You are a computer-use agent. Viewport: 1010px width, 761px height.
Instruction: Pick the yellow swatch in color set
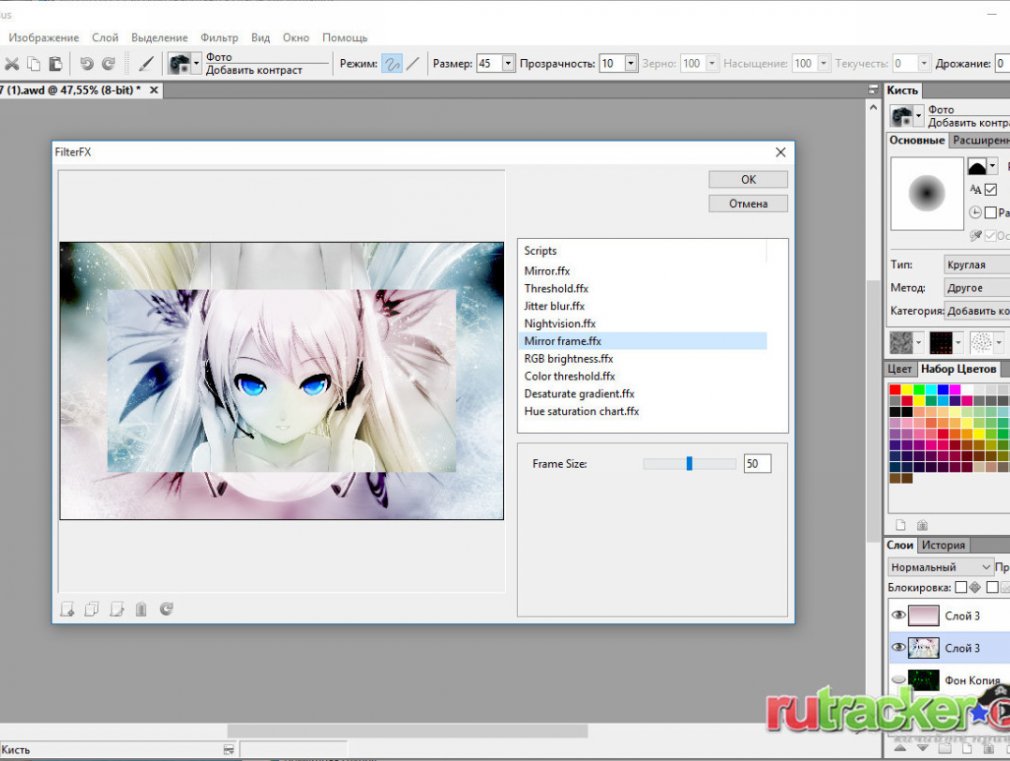point(907,389)
